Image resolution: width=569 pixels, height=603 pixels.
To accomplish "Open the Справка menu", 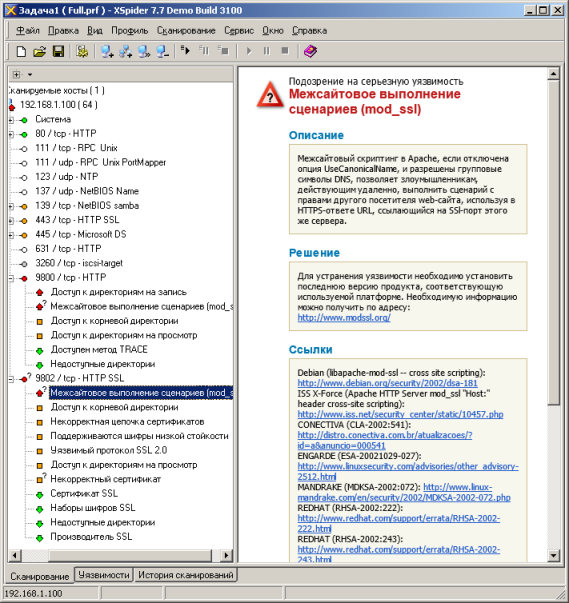I will (x=309, y=30).
